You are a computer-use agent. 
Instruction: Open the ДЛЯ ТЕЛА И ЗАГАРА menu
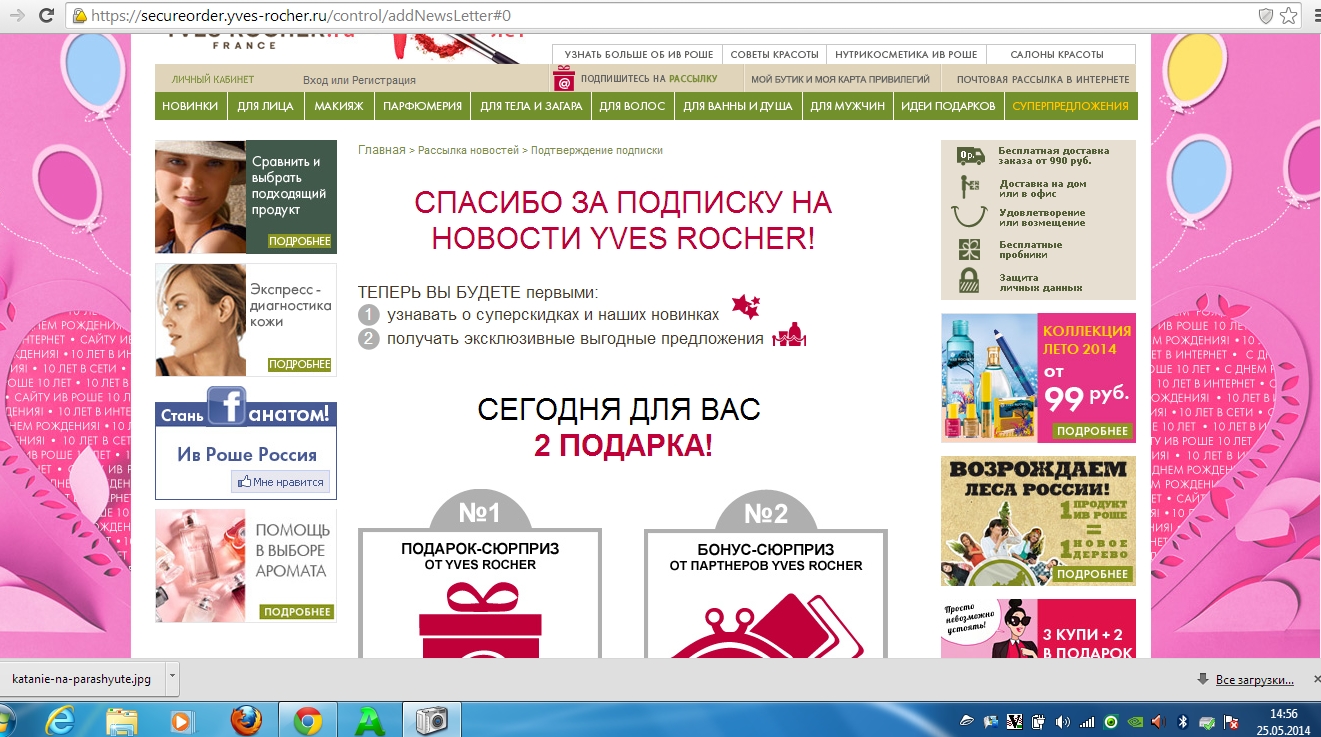coord(531,106)
